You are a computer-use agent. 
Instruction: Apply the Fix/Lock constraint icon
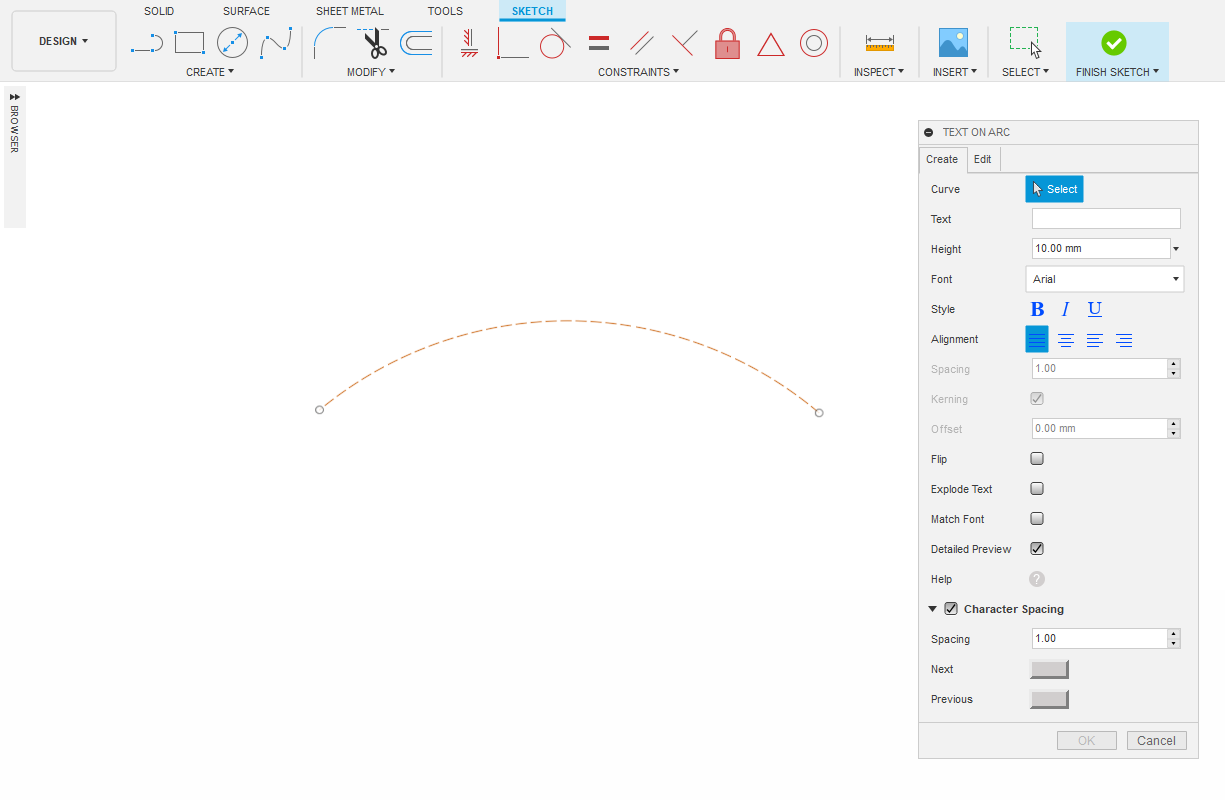tap(727, 43)
